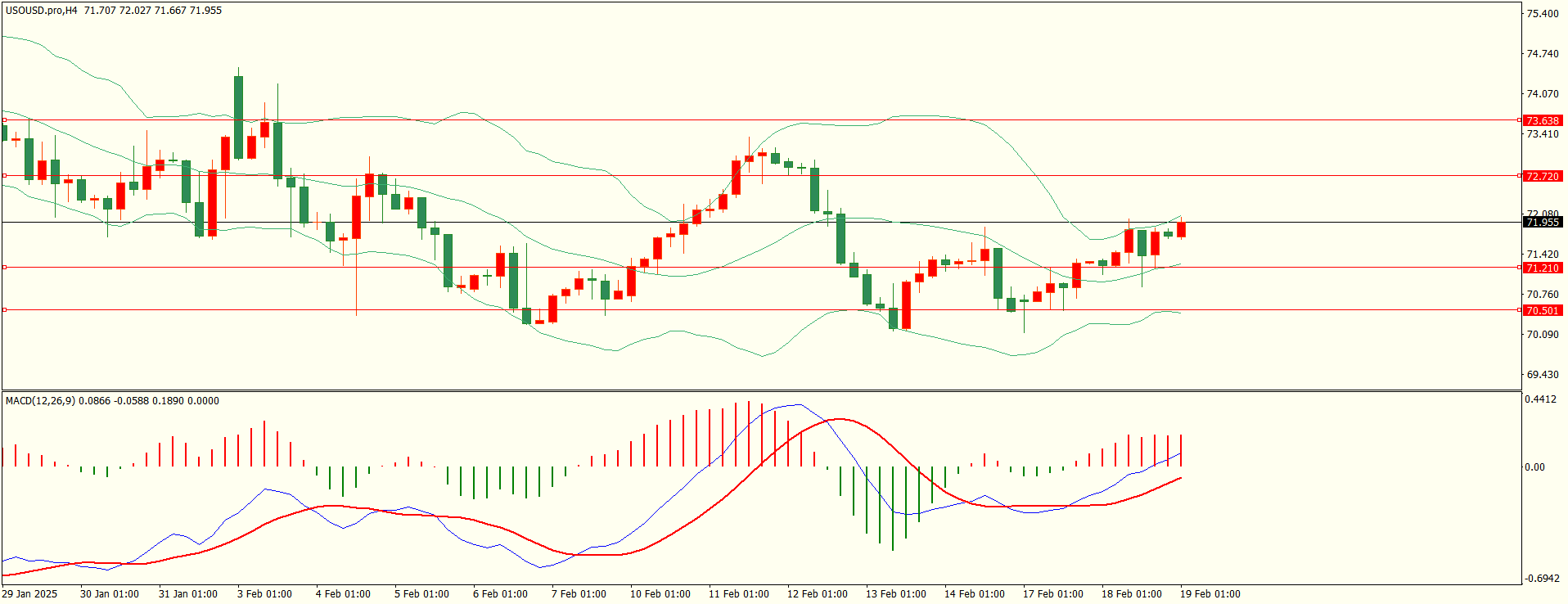The width and height of the screenshot is (1568, 604).
Task: Click the 0.00 MACD zero level label
Action: click(1534, 467)
